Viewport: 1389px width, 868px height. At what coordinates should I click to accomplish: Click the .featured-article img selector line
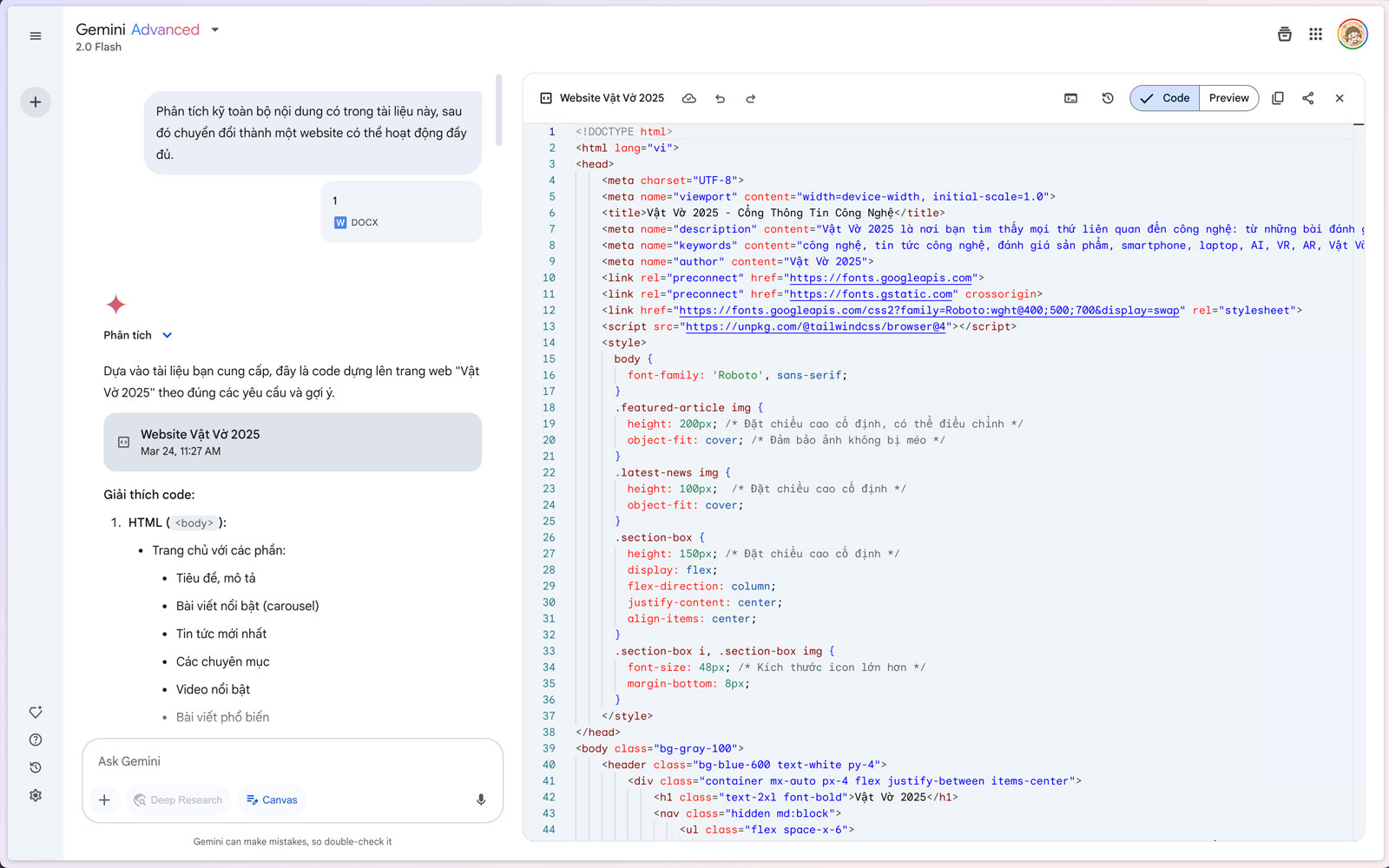(688, 407)
